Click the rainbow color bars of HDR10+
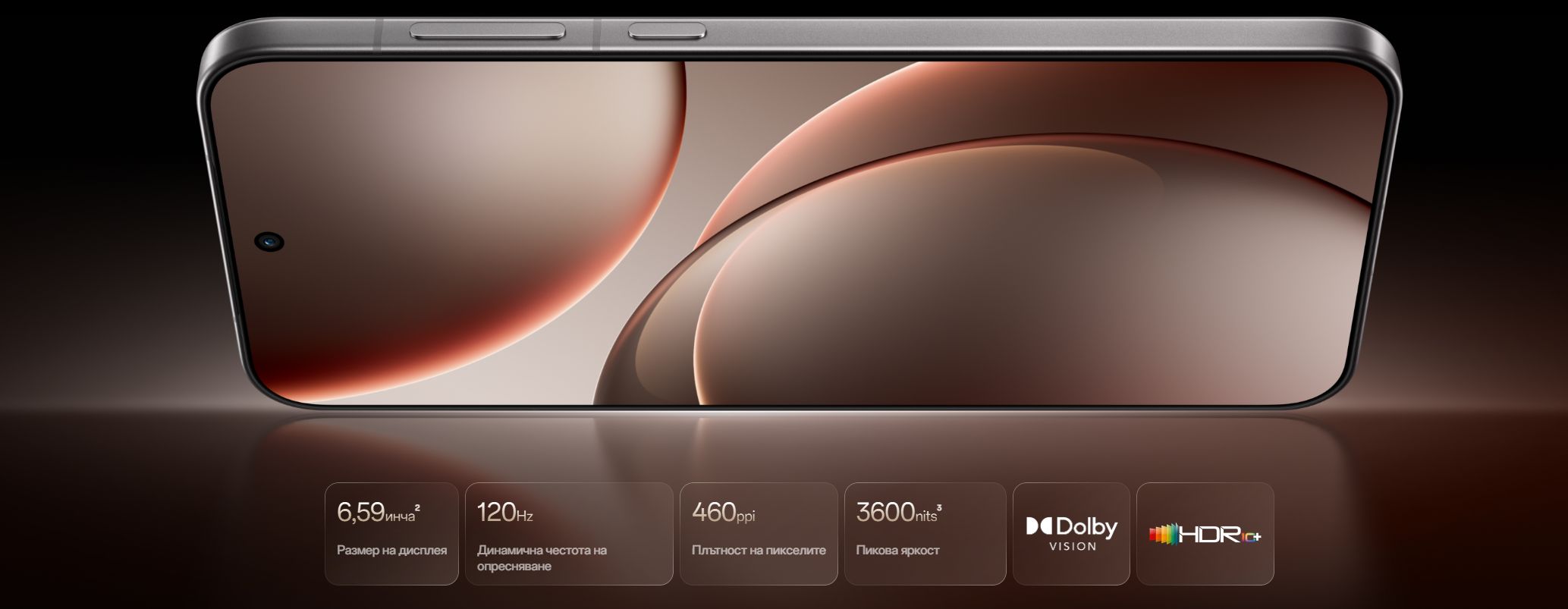 [1164, 534]
